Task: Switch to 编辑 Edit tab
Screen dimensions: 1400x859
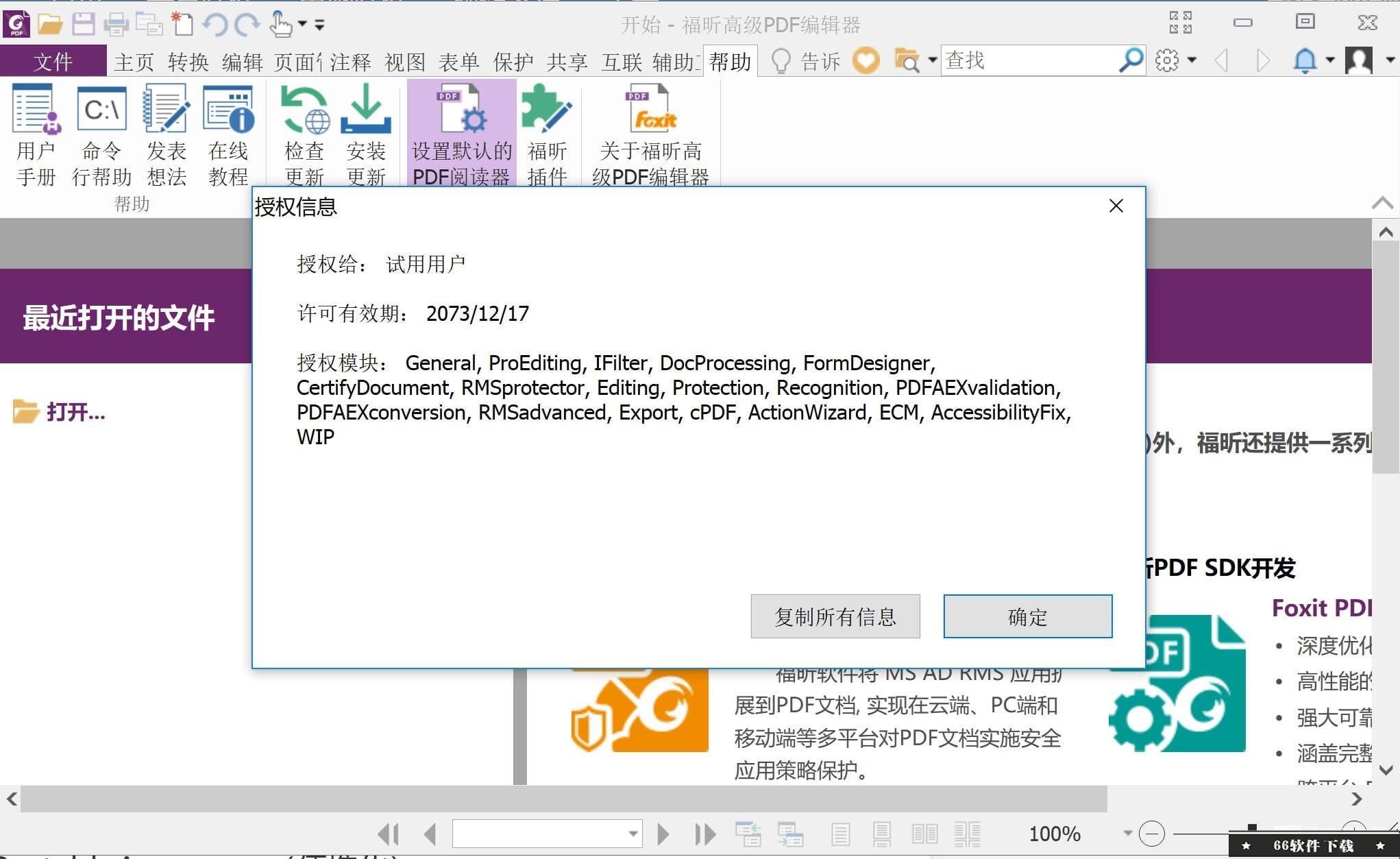Action: pyautogui.click(x=243, y=62)
